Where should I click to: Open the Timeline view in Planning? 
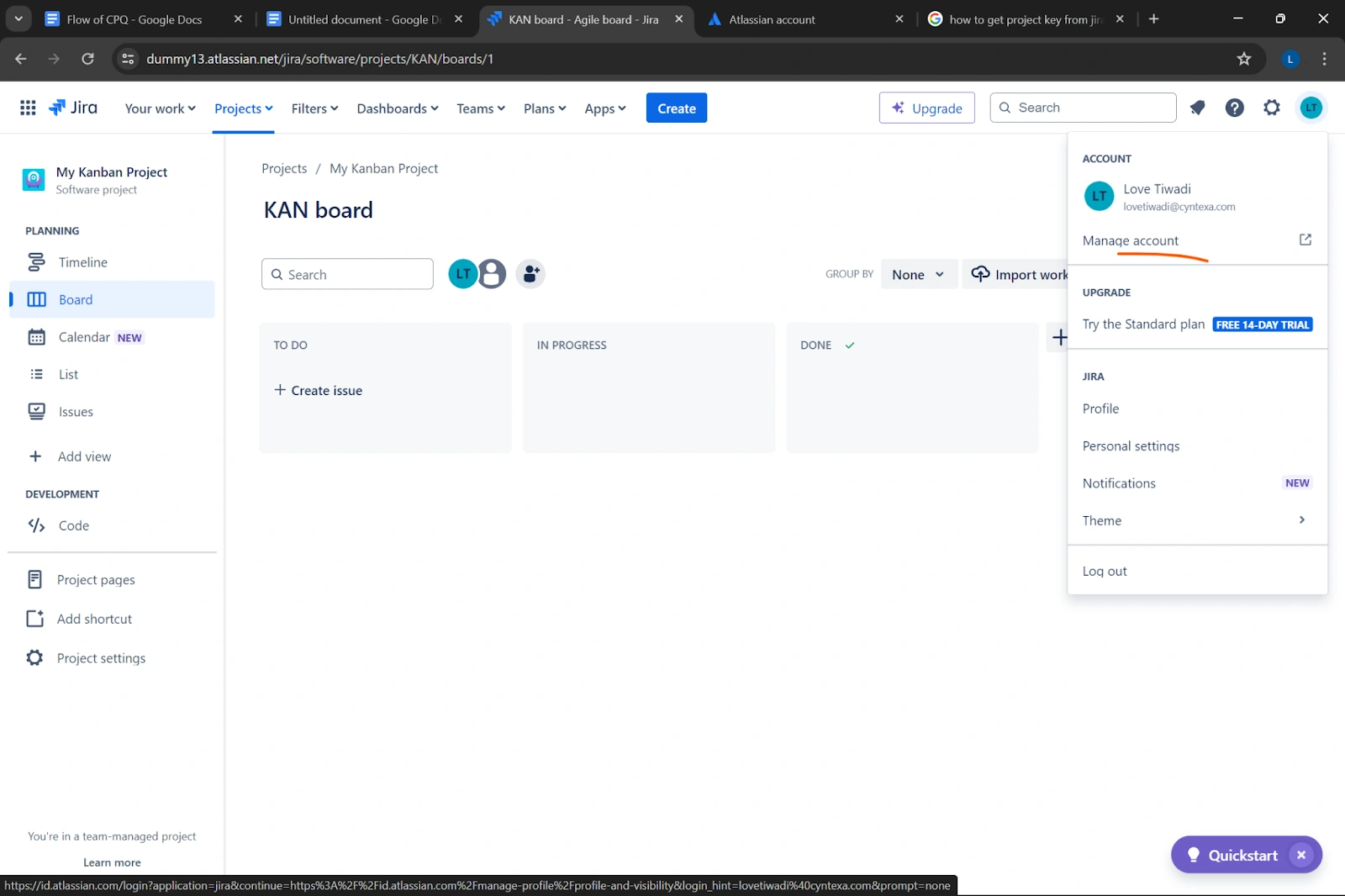[82, 261]
